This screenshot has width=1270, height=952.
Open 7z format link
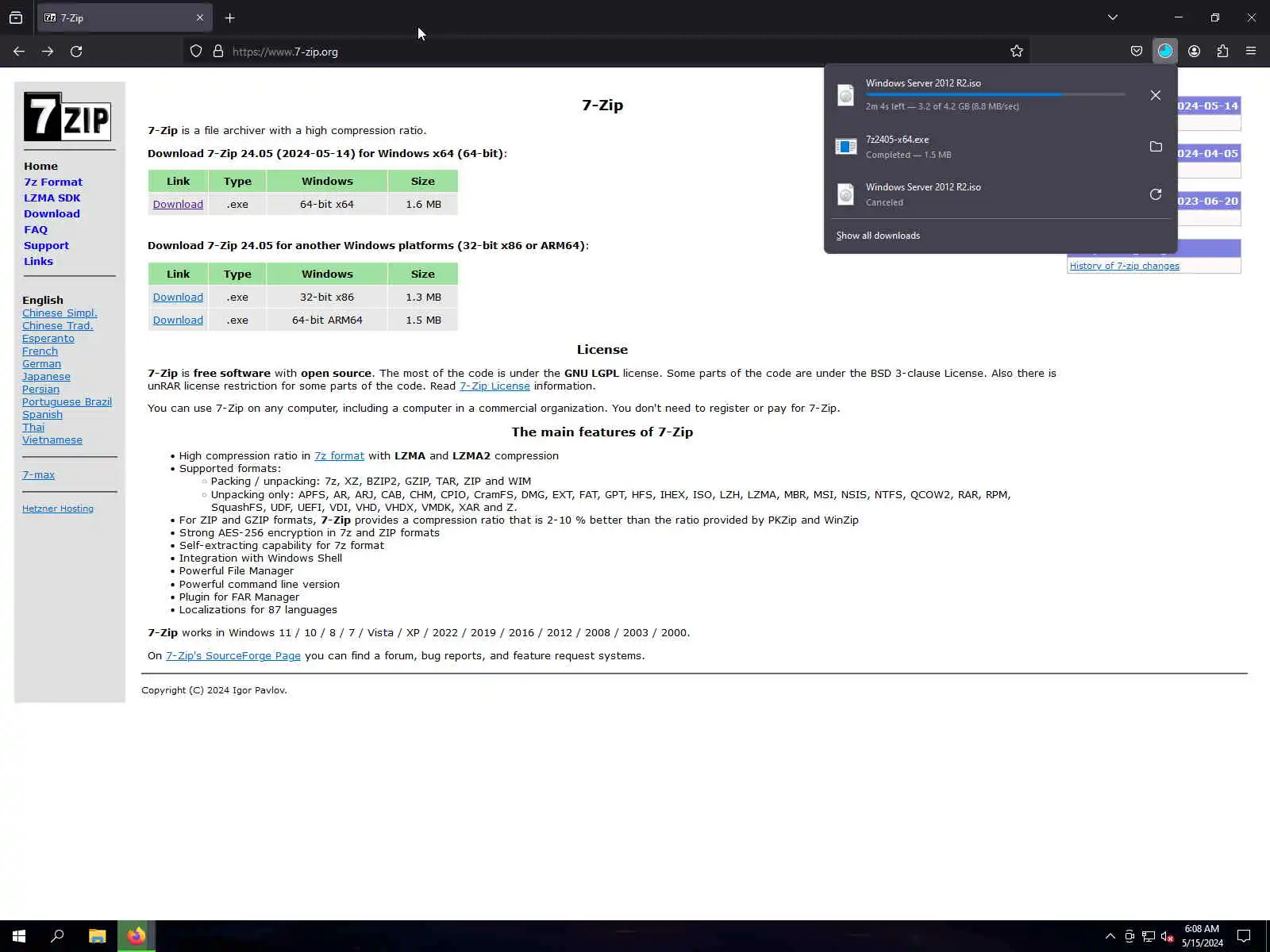[339, 455]
